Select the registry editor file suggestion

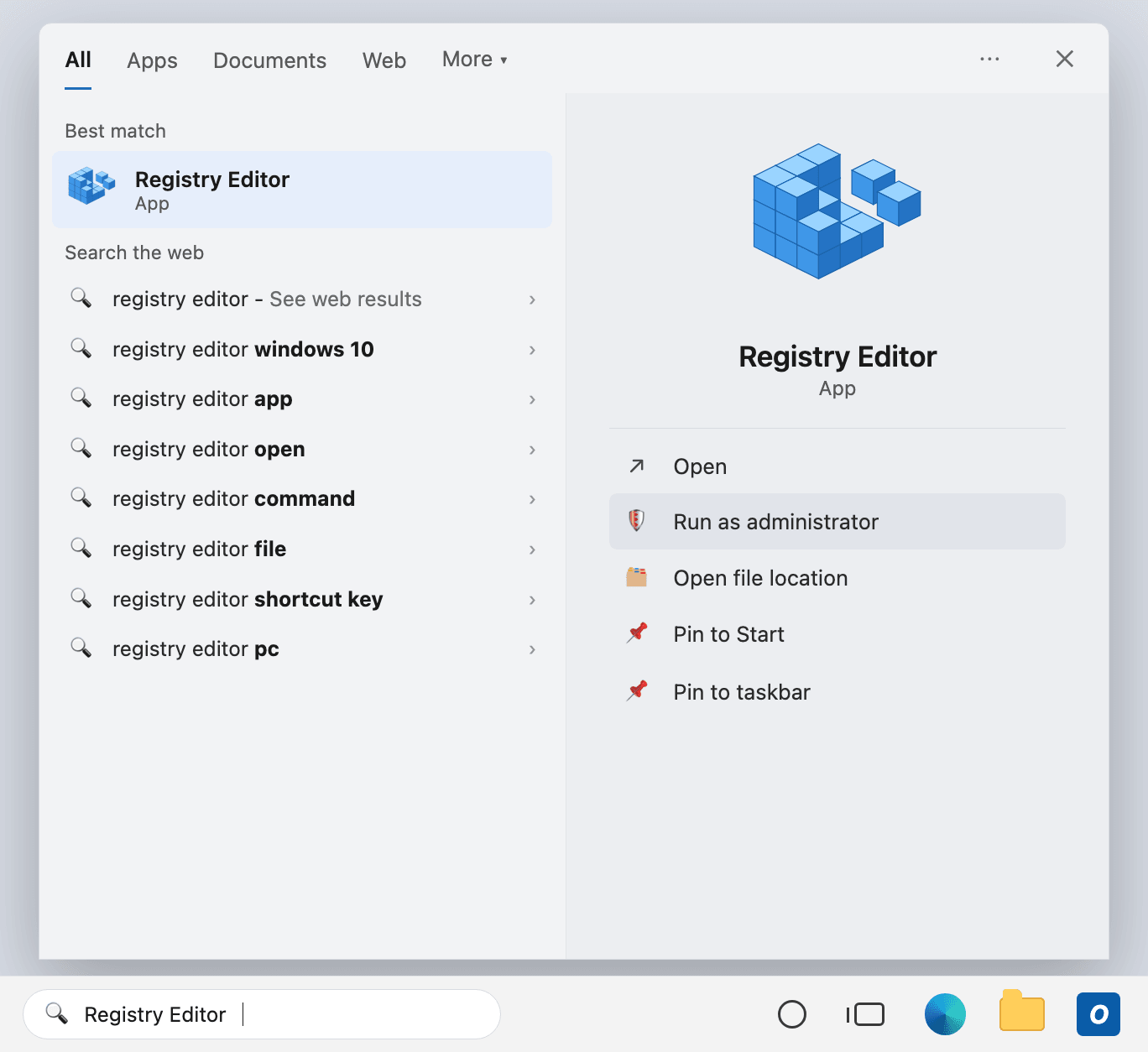pos(302,549)
